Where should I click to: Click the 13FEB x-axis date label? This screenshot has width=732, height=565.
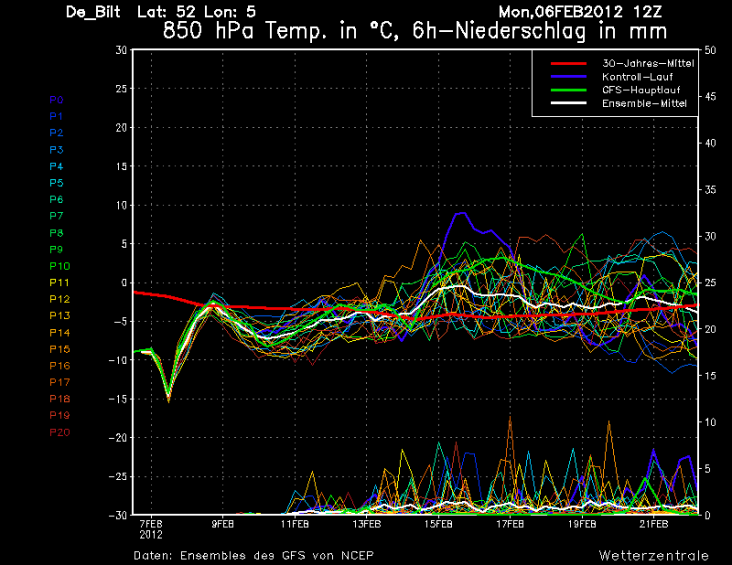point(366,524)
